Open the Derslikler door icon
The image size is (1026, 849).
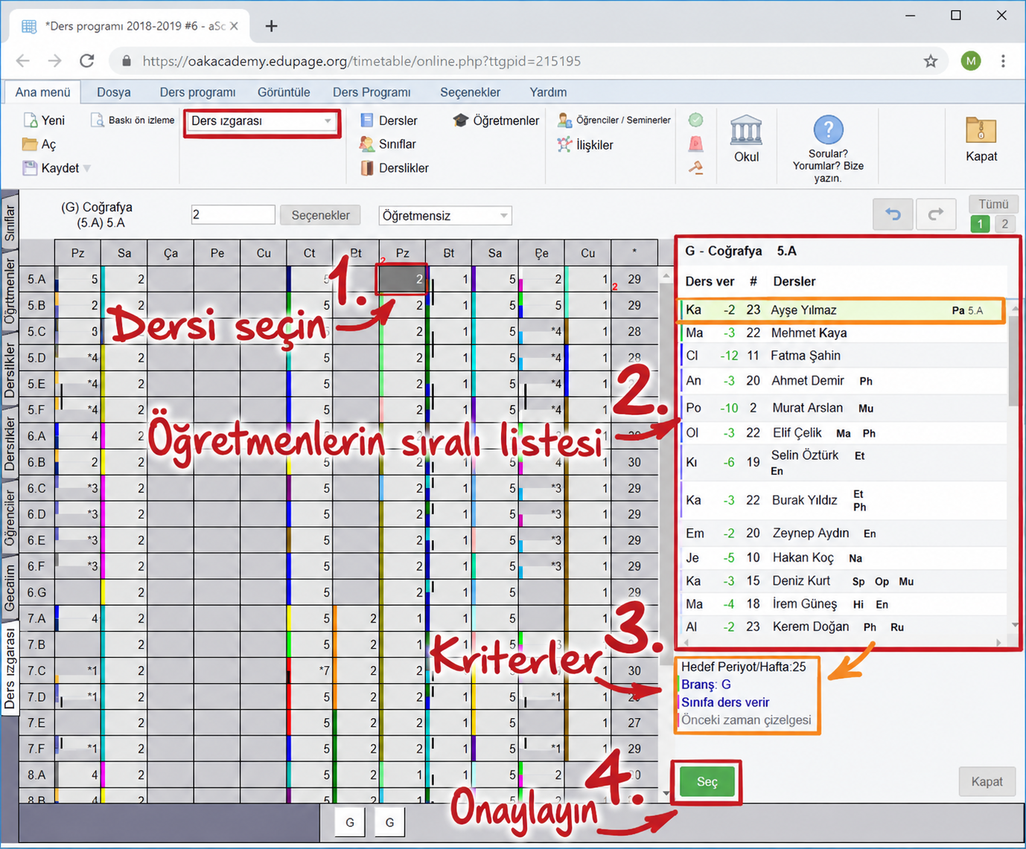(367, 168)
